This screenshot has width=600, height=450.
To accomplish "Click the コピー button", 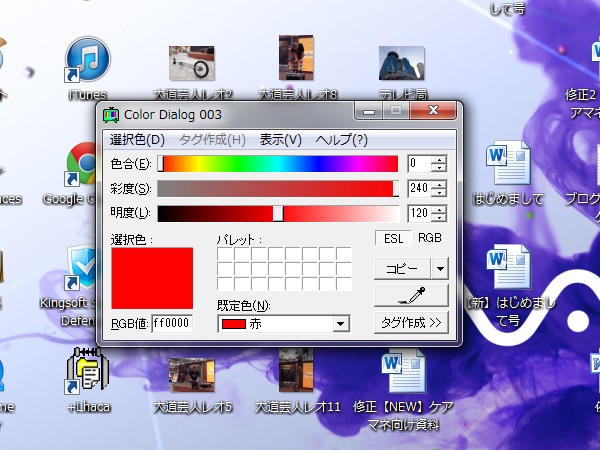I will point(402,269).
